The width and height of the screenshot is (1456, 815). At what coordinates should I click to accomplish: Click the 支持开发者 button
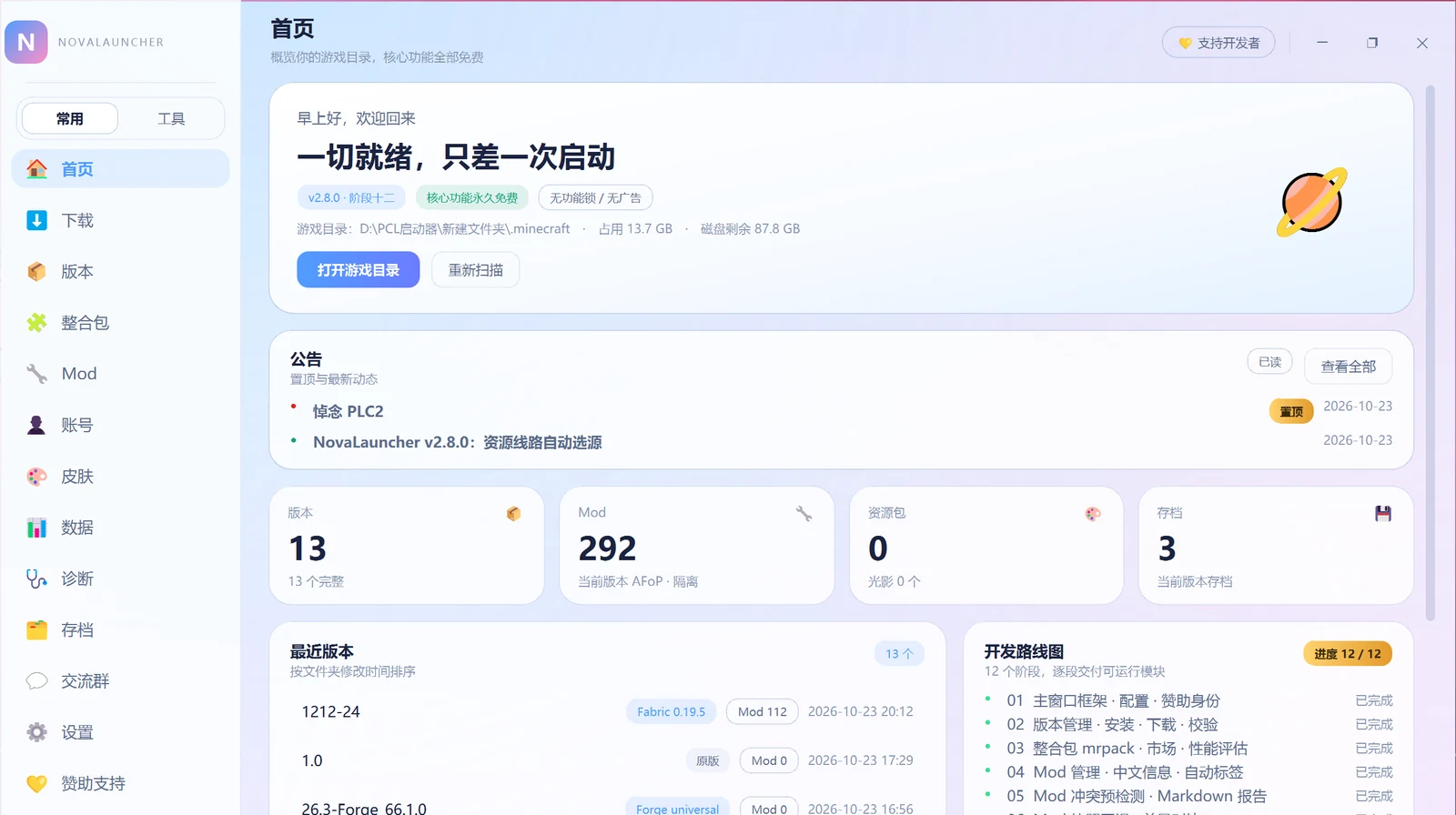tap(1218, 43)
